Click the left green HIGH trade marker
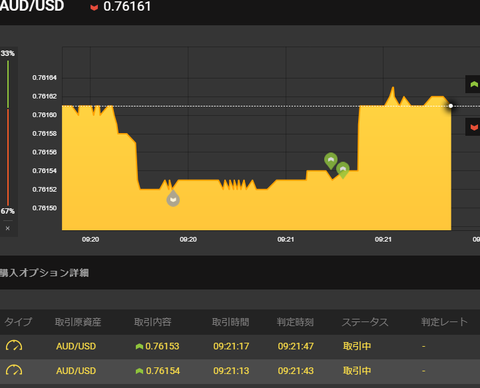 coord(331,161)
